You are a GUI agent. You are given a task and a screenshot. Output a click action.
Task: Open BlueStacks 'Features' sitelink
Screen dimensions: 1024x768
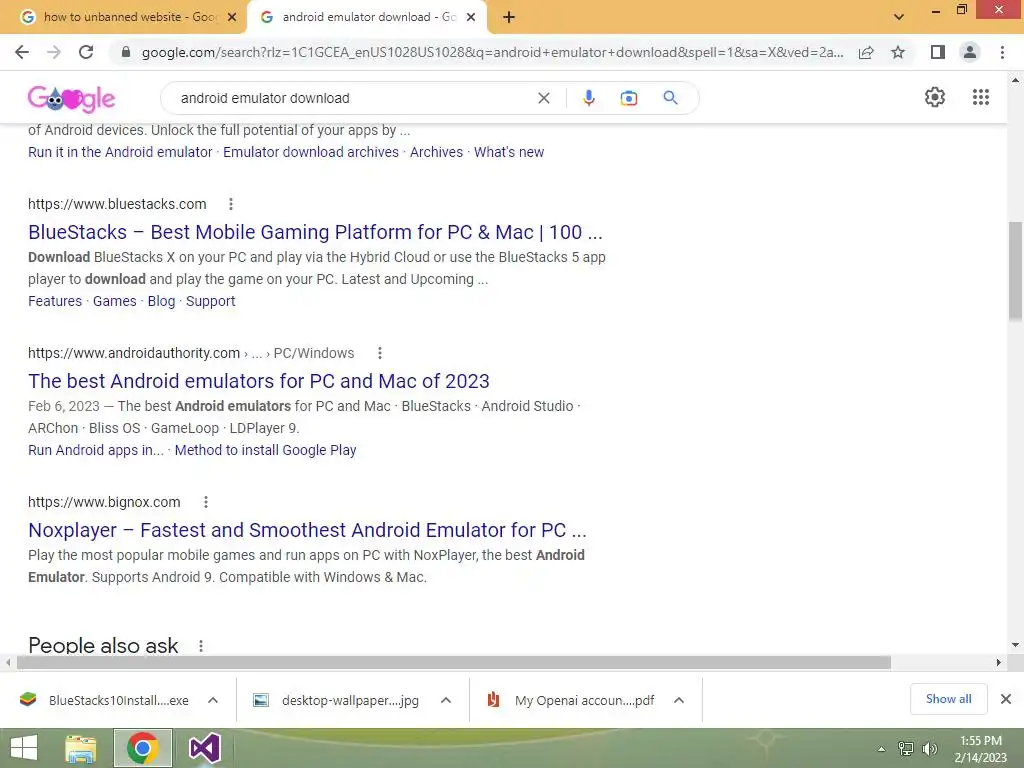pos(55,301)
